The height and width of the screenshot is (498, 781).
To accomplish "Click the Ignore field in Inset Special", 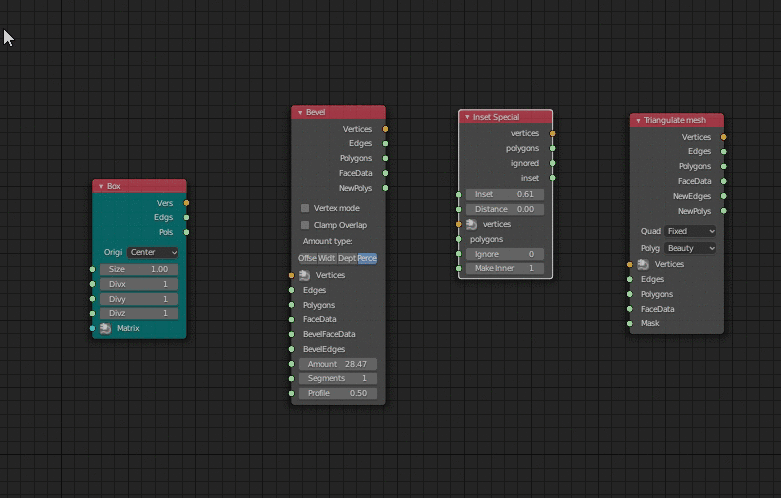I will [x=505, y=254].
